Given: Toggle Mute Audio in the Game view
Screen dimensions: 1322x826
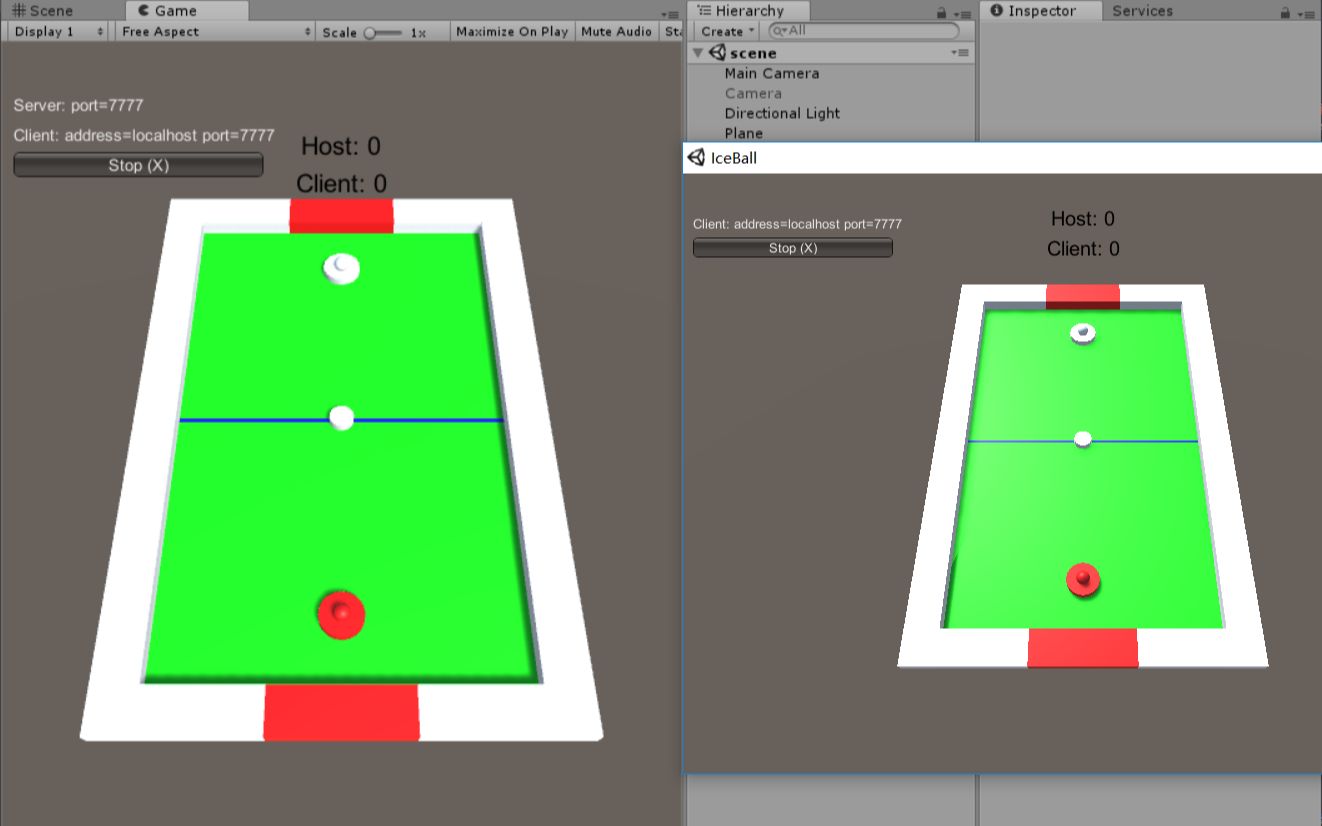Looking at the screenshot, I should 616,31.
